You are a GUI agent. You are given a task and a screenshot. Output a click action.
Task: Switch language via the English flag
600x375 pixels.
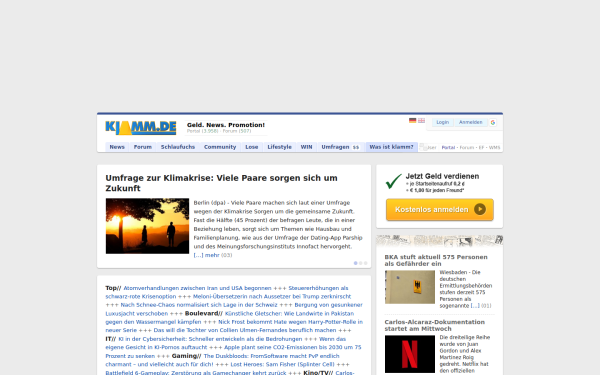[x=421, y=121]
